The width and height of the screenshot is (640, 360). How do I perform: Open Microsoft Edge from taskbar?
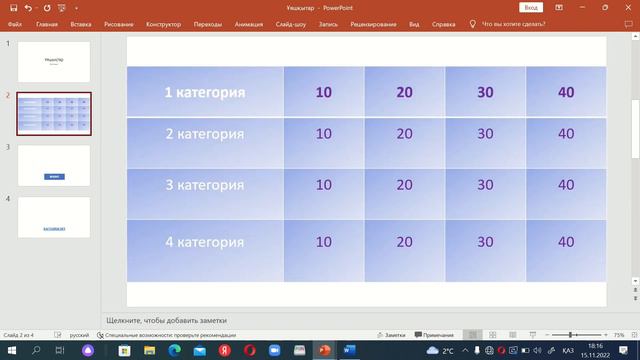point(174,350)
